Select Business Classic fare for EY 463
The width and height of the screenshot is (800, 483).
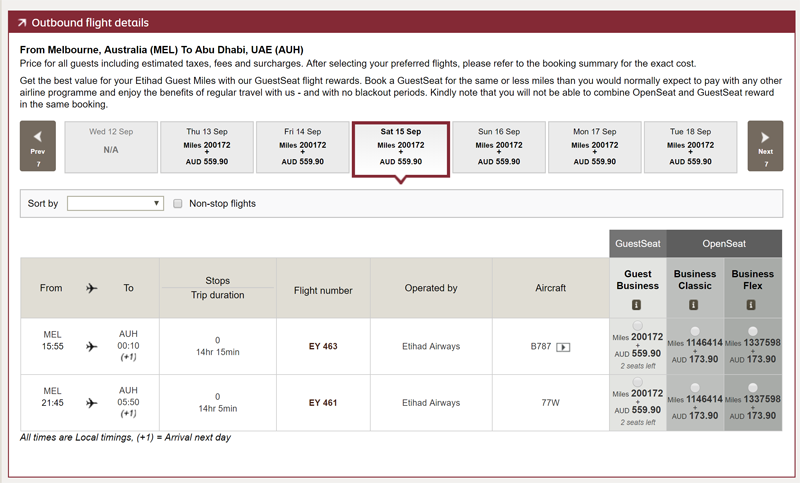[695, 331]
